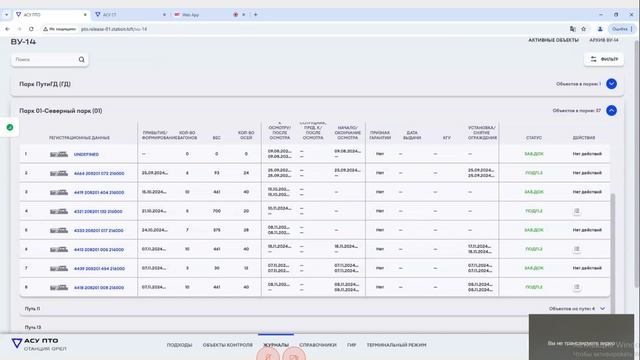Viewport: 640px width, 360px height.
Task: Click the ПОДП.З status in row 2
Action: coord(534,173)
